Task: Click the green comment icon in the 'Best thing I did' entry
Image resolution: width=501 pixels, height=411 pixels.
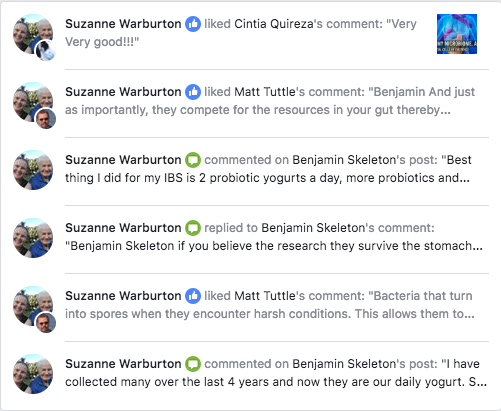Action: click(x=193, y=160)
